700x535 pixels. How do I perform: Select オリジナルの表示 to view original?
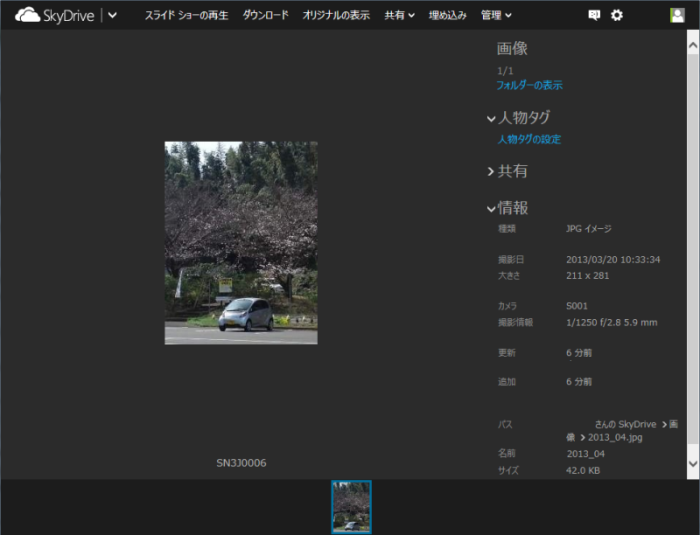336,15
